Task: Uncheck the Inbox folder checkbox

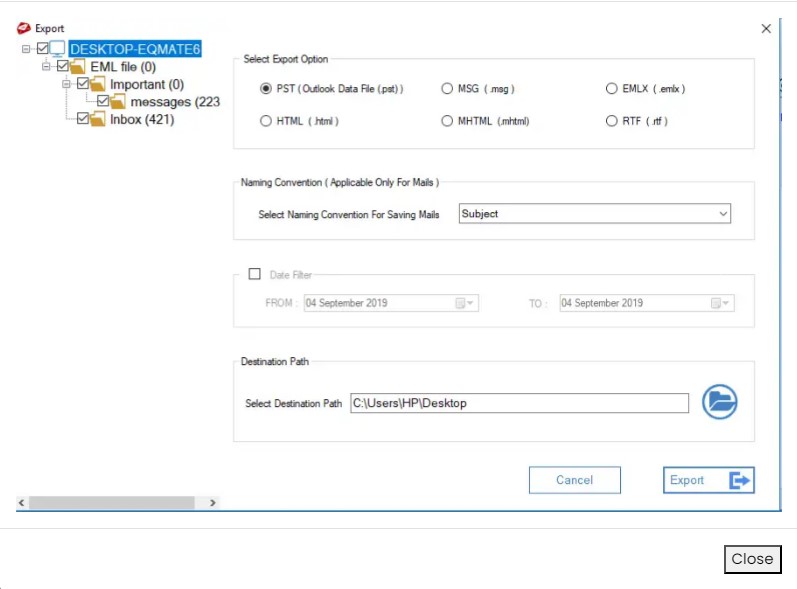Action: pos(82,118)
